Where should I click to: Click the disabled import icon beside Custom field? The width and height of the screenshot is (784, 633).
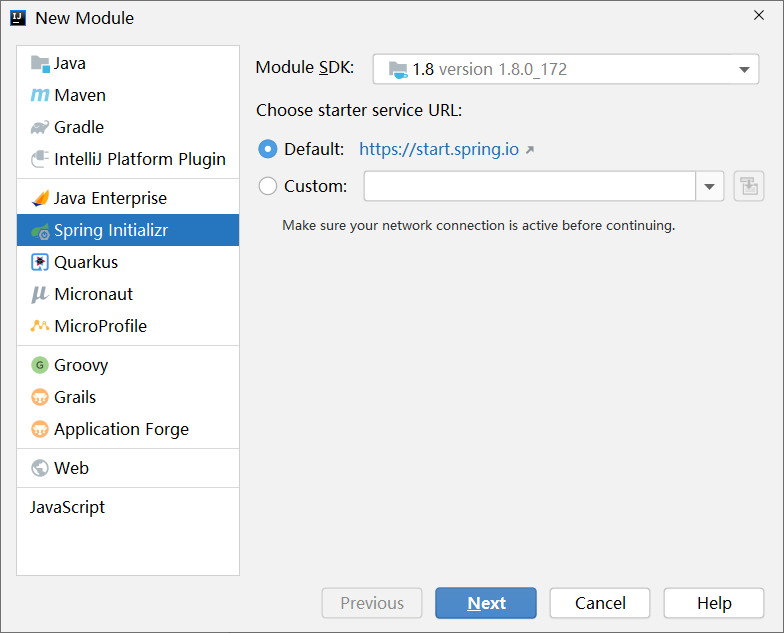748,186
